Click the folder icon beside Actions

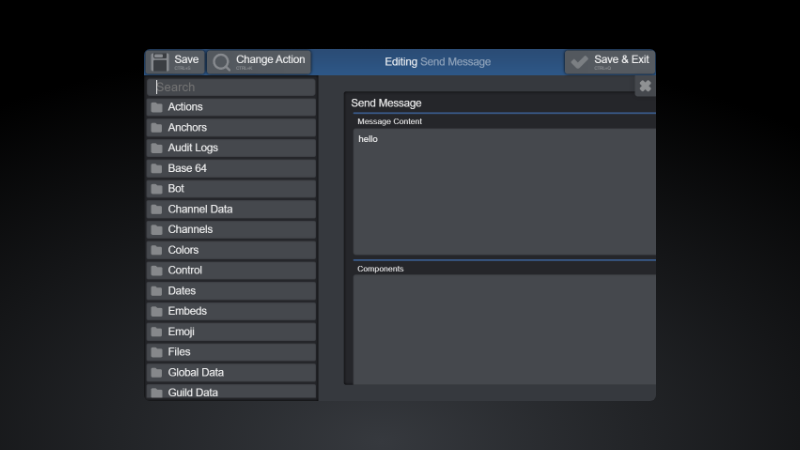tap(156, 107)
